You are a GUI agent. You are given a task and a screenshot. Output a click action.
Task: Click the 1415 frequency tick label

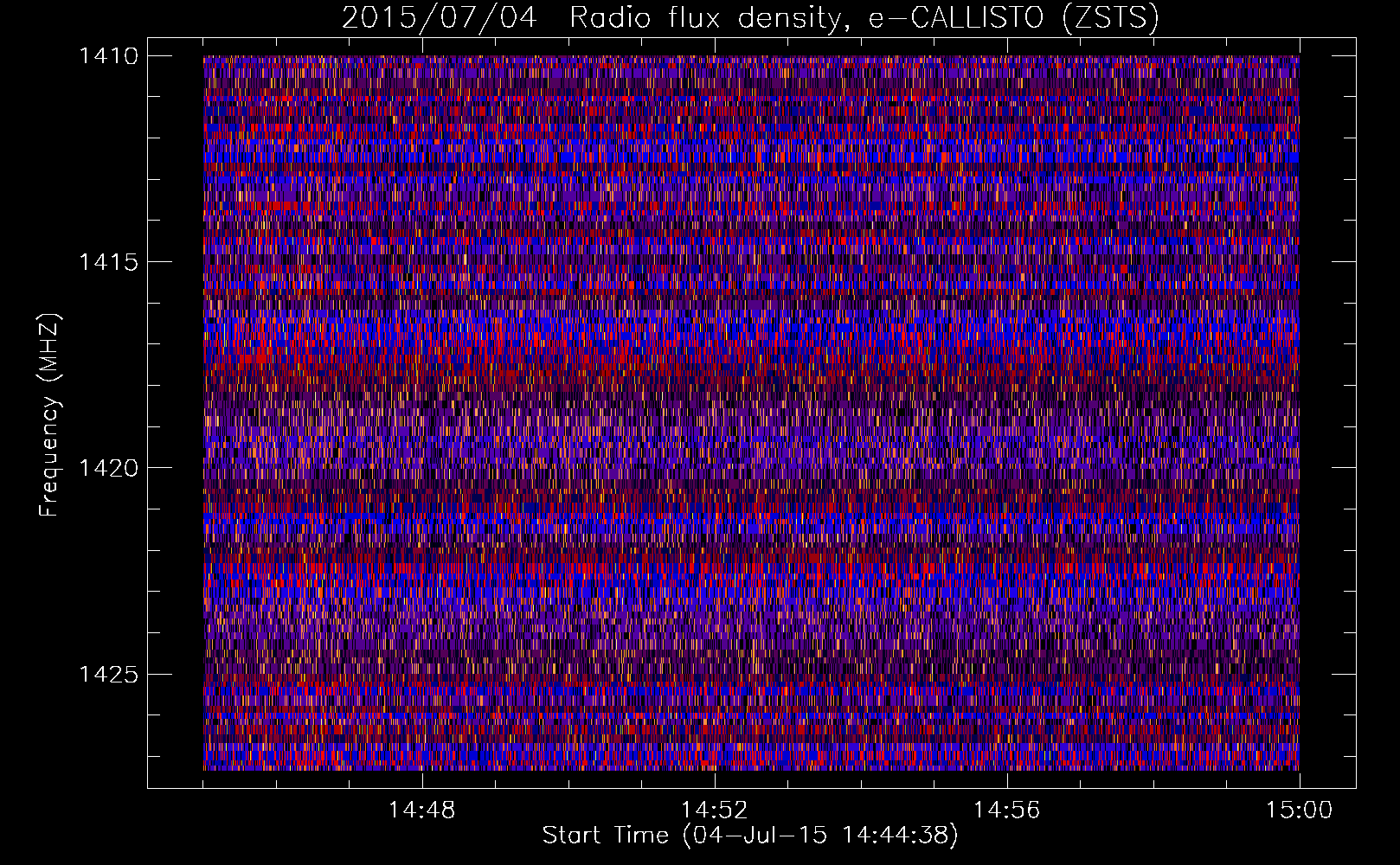[x=108, y=262]
